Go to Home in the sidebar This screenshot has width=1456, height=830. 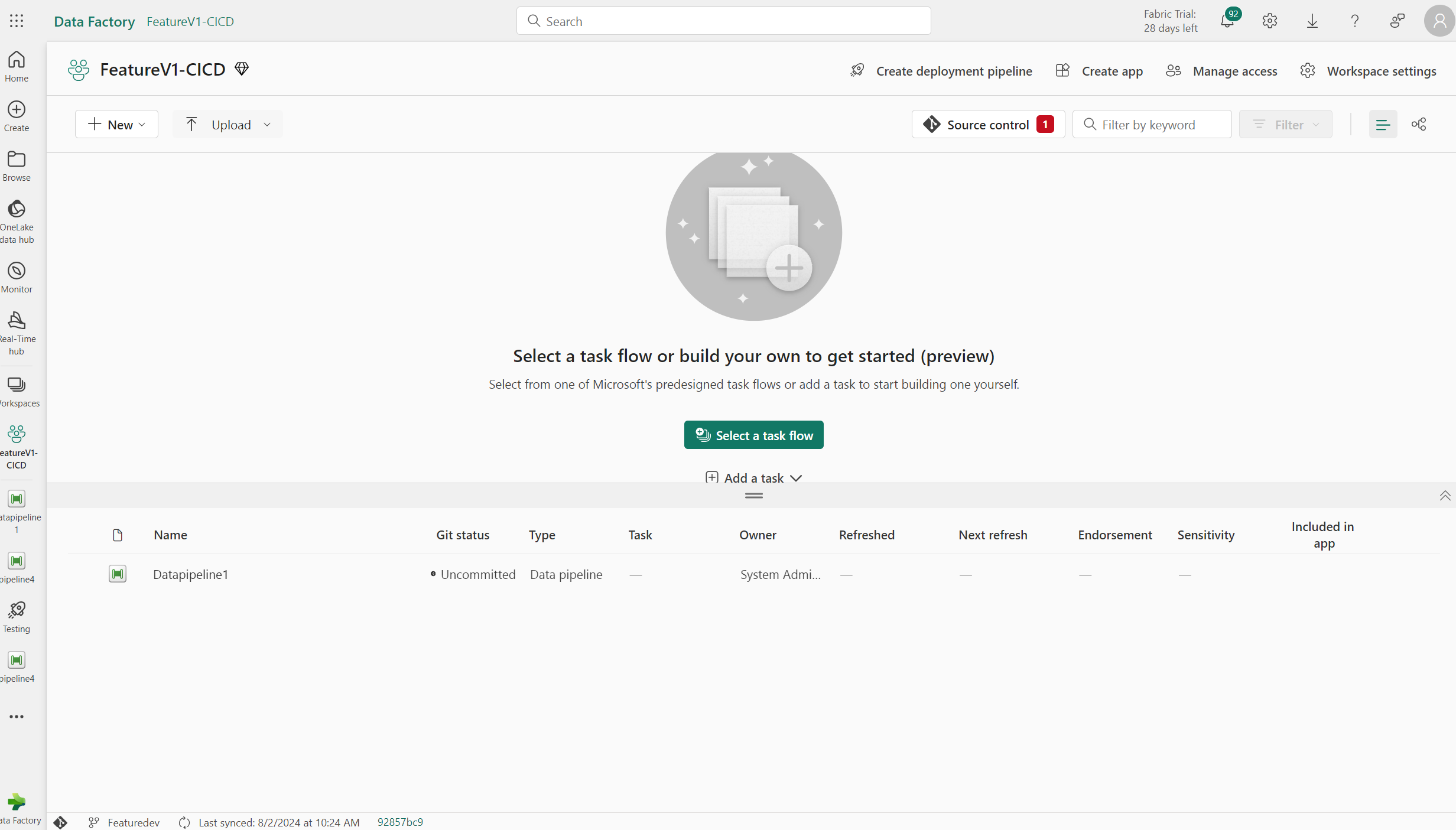[x=17, y=66]
